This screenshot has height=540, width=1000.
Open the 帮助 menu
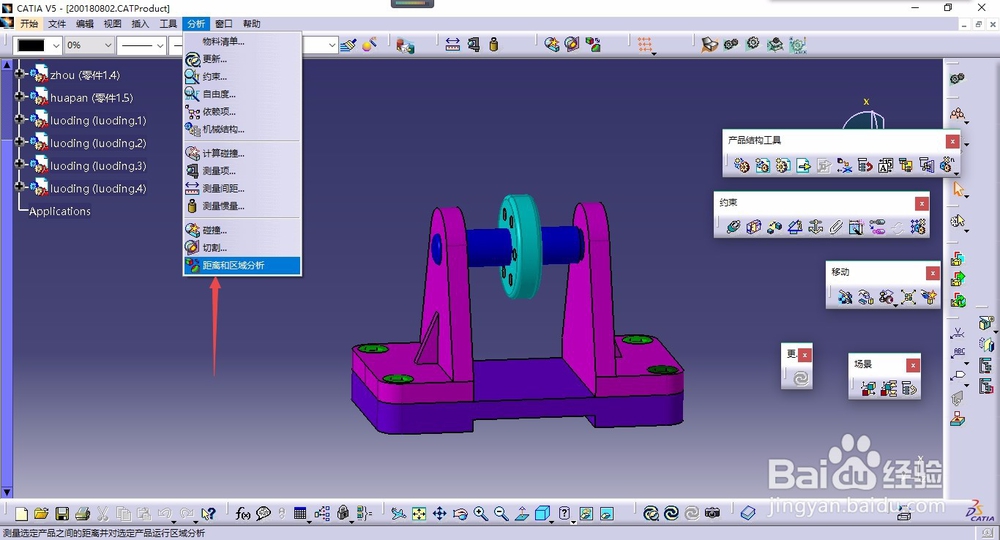pos(251,24)
